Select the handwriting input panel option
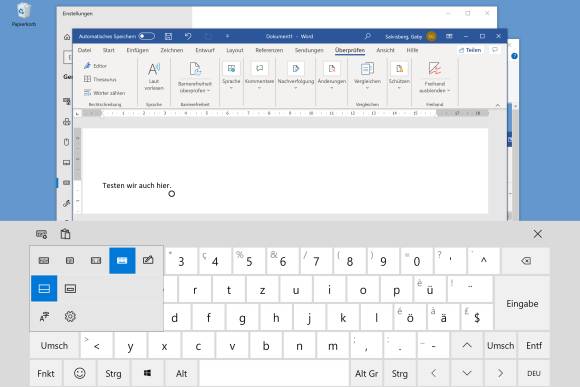Screen dimensions: 580x387 tap(148, 261)
